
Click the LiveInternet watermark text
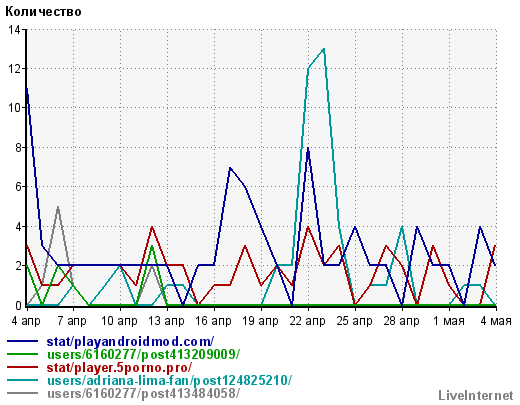click(x=476, y=396)
